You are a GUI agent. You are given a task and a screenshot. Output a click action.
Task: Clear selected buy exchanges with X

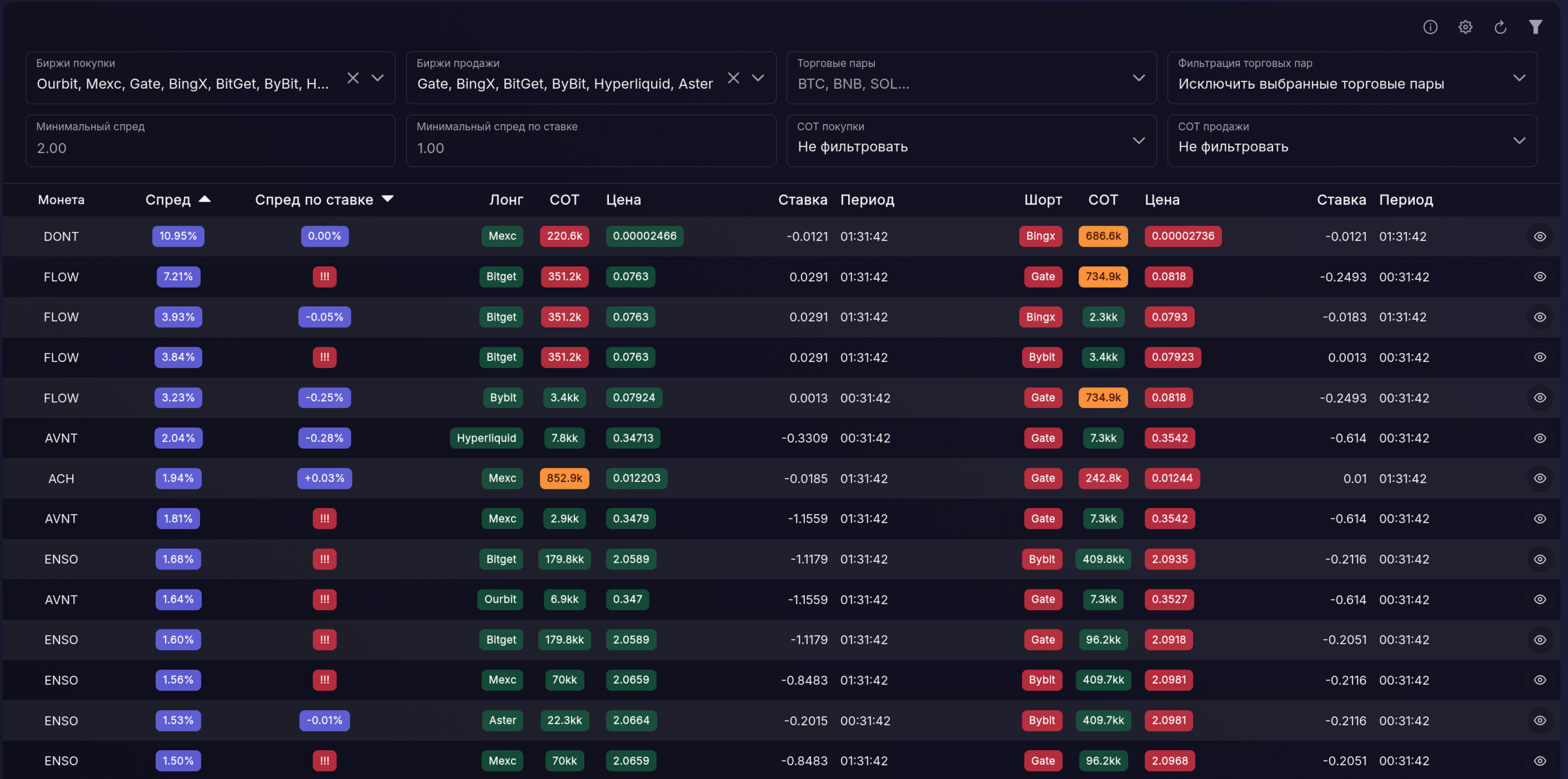(353, 78)
